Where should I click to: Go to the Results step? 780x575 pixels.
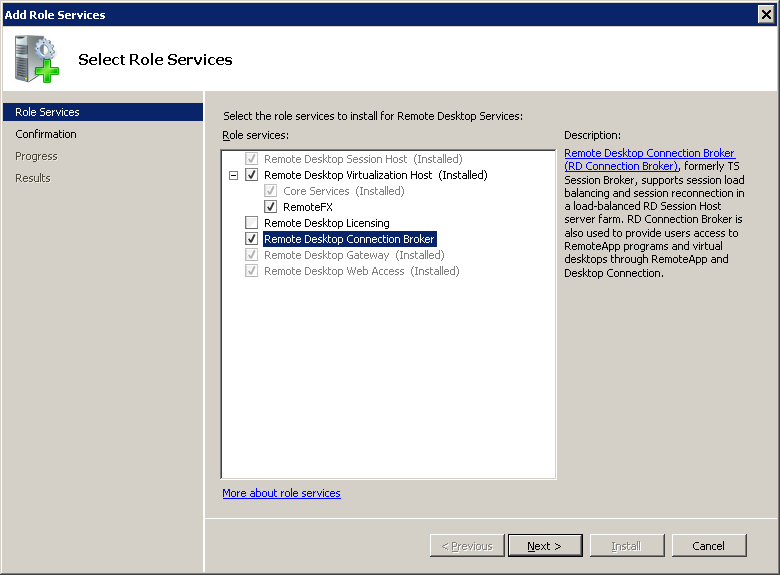[33, 178]
